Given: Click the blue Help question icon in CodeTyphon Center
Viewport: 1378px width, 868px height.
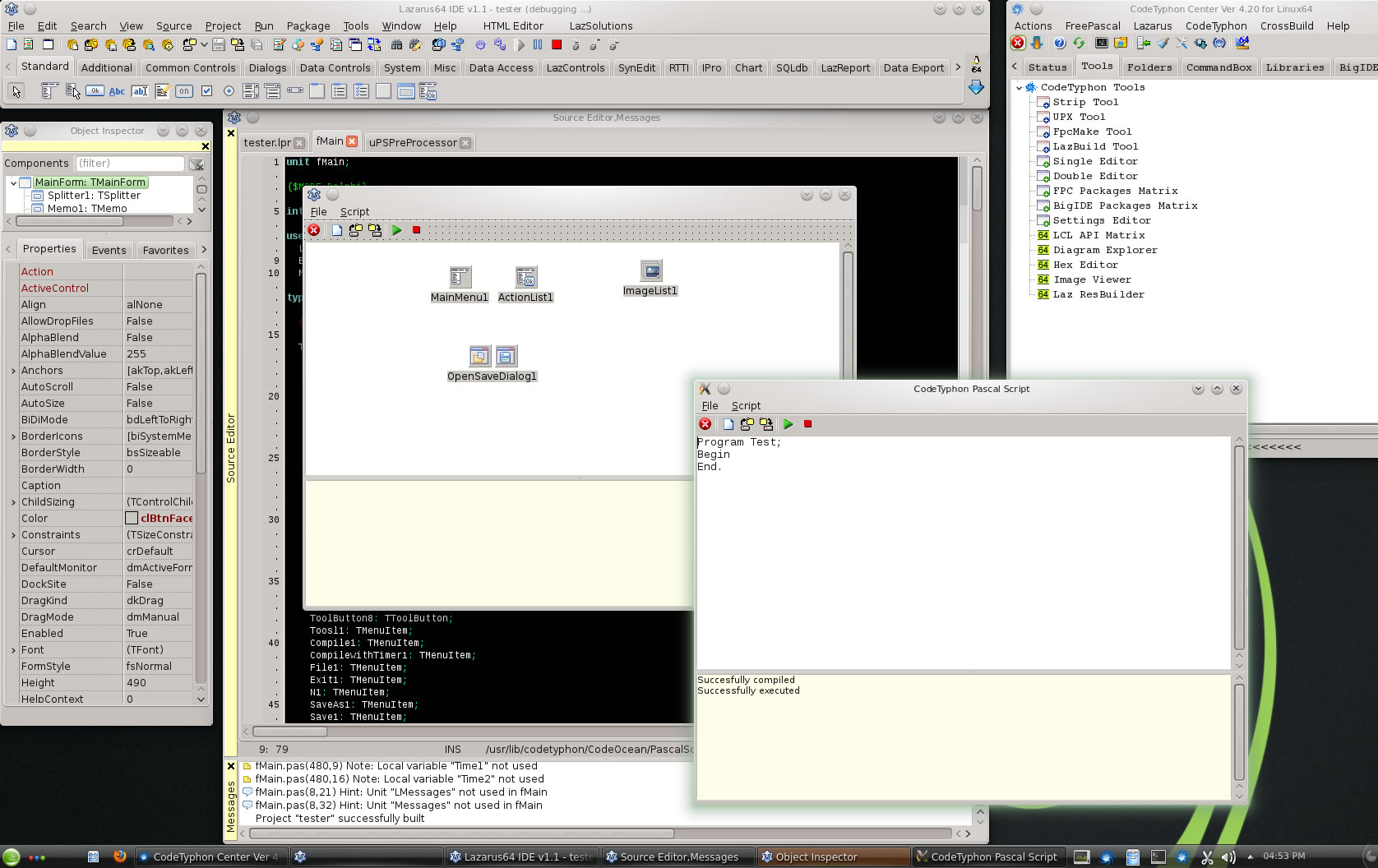Looking at the screenshot, I should pos(1060,43).
